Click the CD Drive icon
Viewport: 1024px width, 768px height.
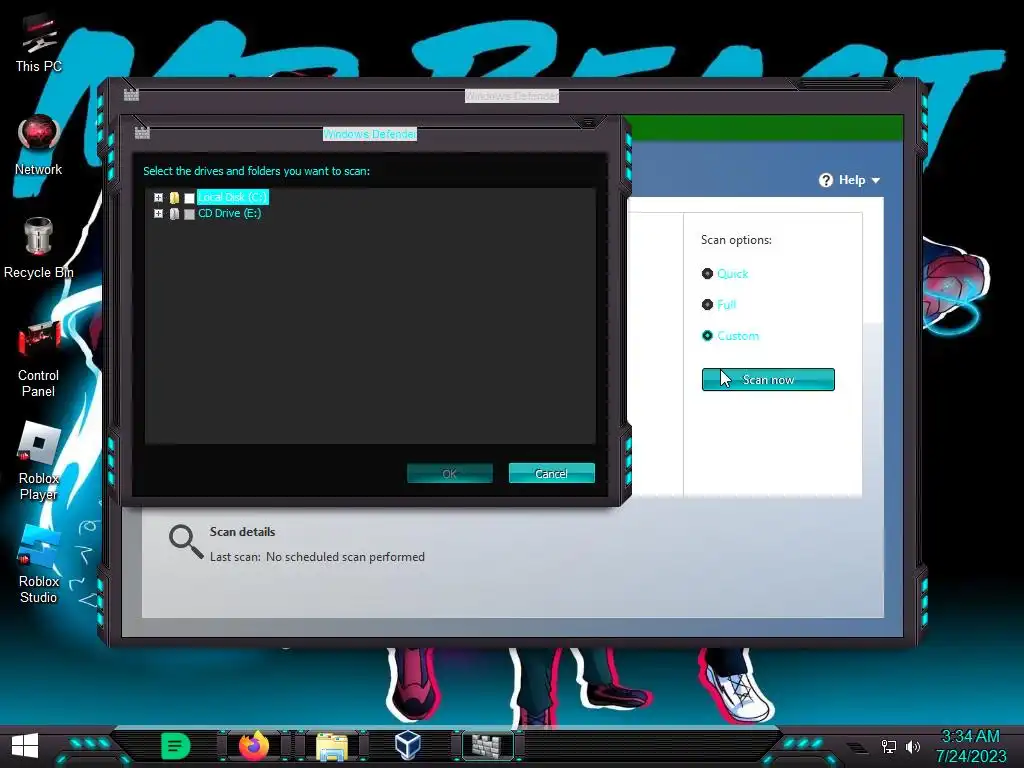[174, 214]
